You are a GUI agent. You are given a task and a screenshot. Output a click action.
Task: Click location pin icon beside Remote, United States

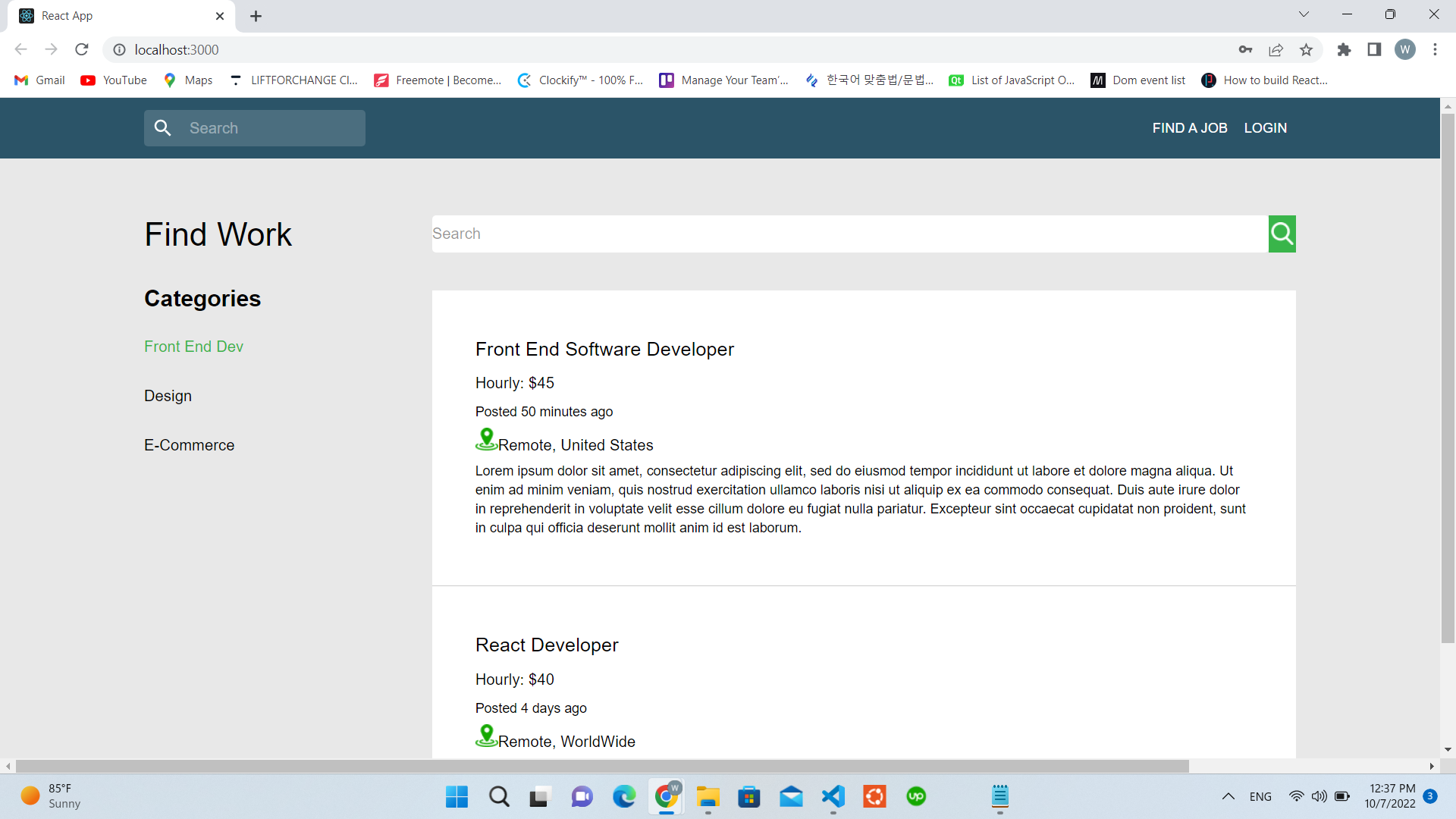click(x=486, y=440)
